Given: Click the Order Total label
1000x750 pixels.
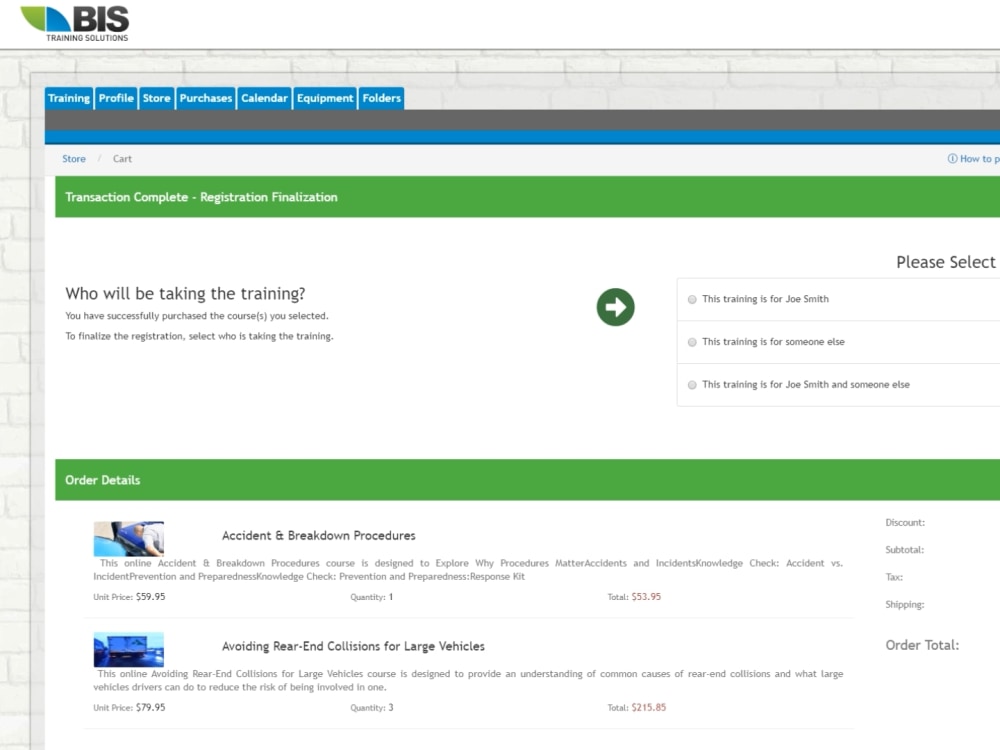Looking at the screenshot, I should (922, 645).
